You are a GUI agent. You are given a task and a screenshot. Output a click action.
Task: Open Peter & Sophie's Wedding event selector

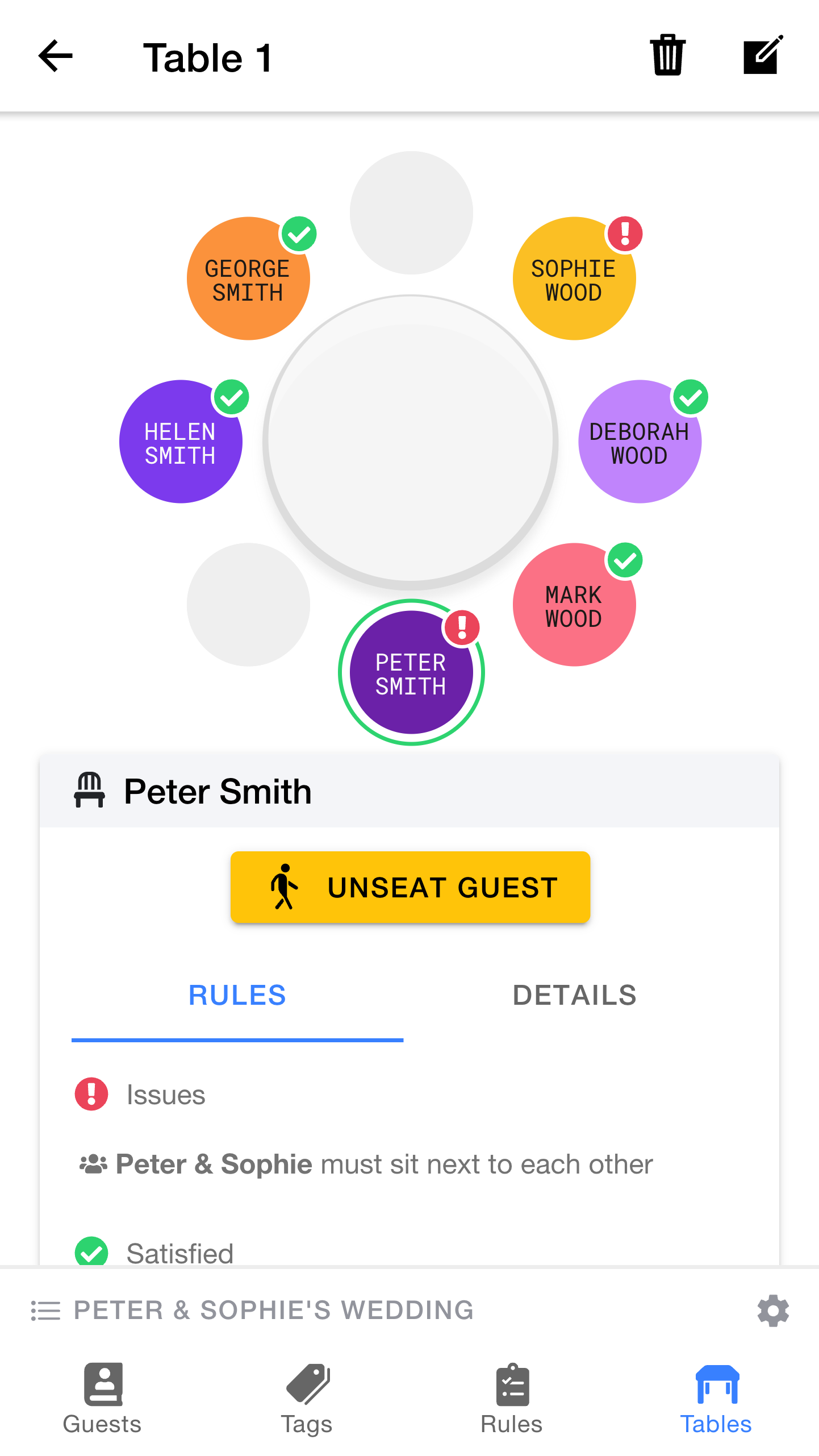[274, 1311]
